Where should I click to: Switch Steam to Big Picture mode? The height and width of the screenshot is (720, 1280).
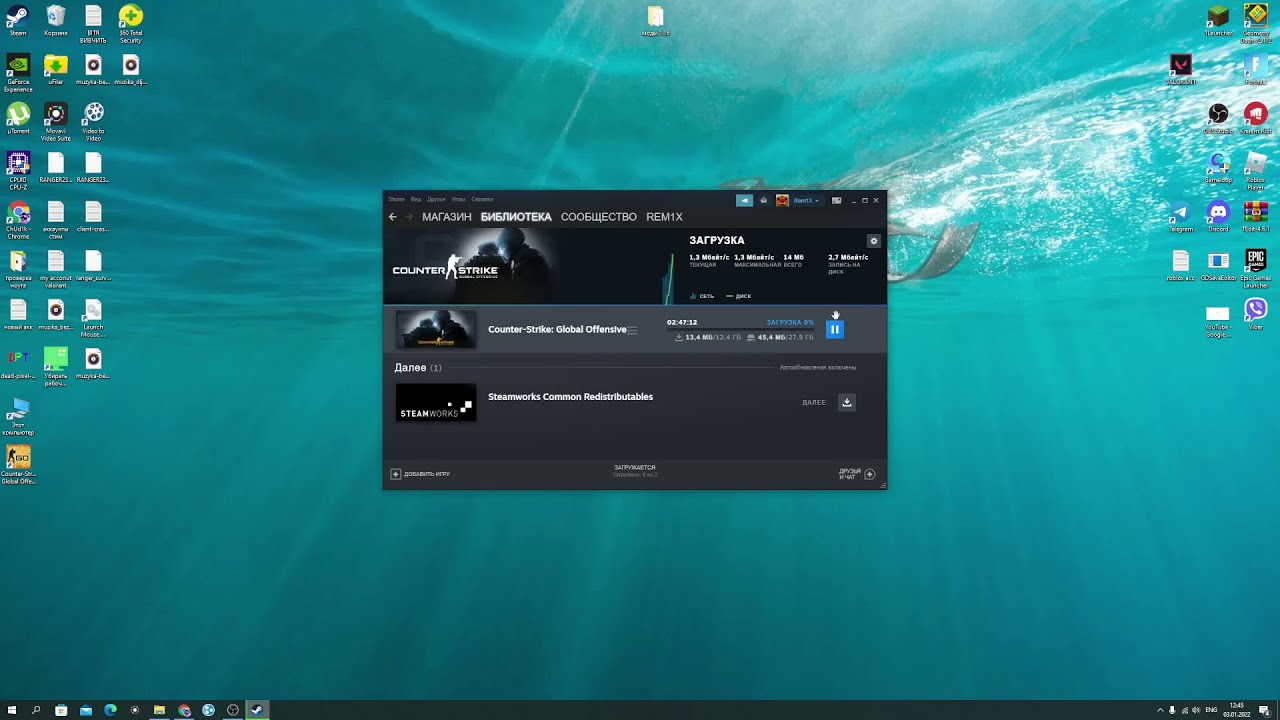click(837, 200)
